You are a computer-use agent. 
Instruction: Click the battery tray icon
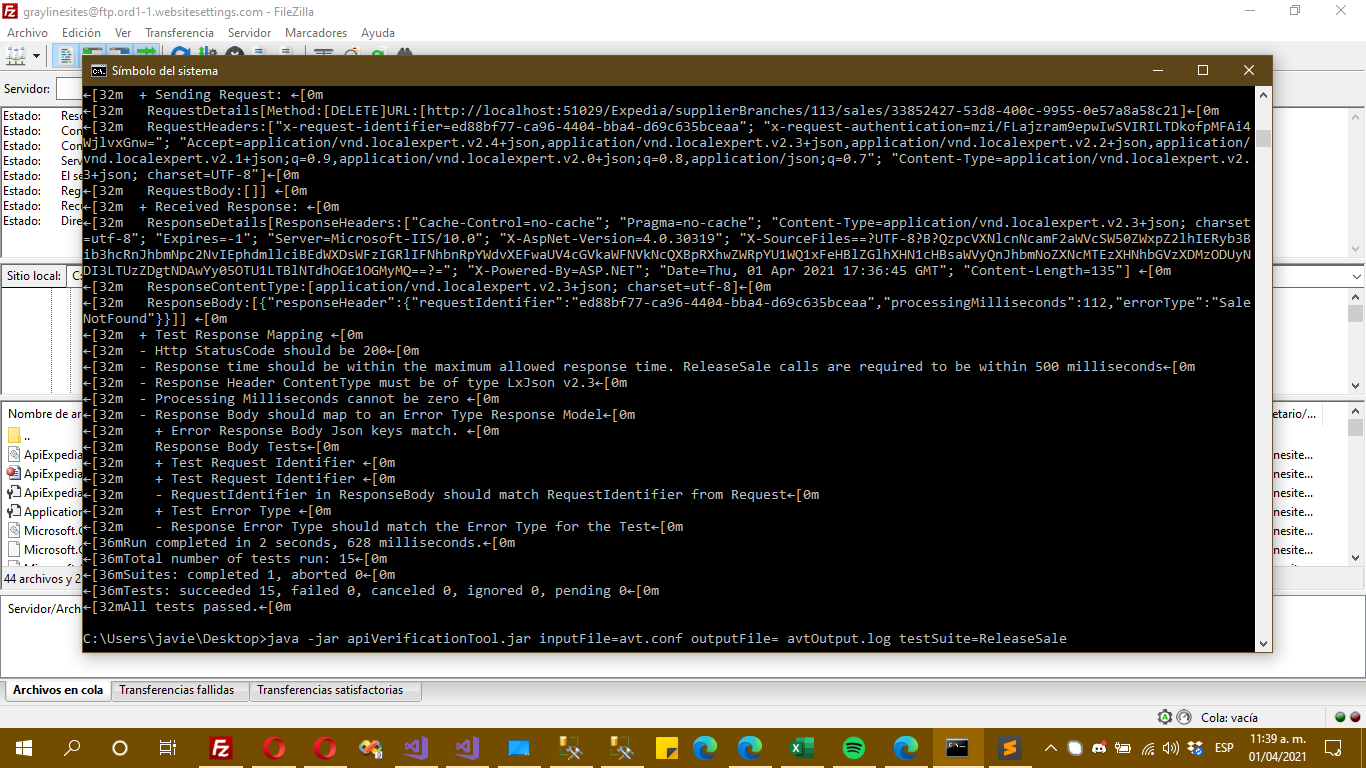click(1123, 748)
